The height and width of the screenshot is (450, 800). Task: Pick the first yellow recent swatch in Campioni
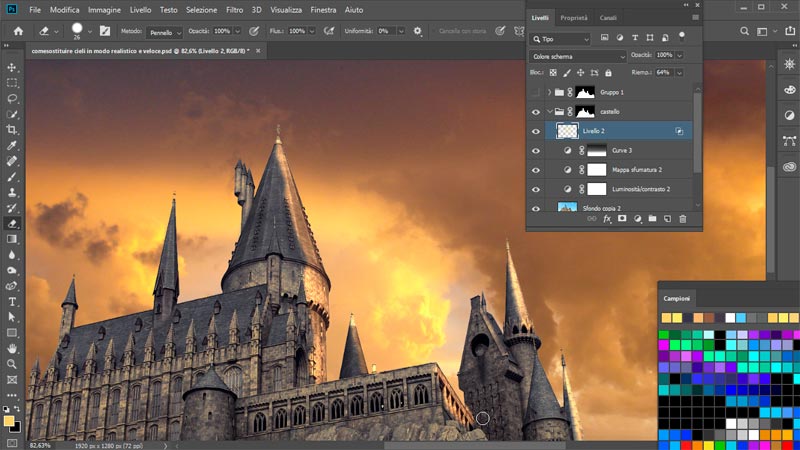666,318
